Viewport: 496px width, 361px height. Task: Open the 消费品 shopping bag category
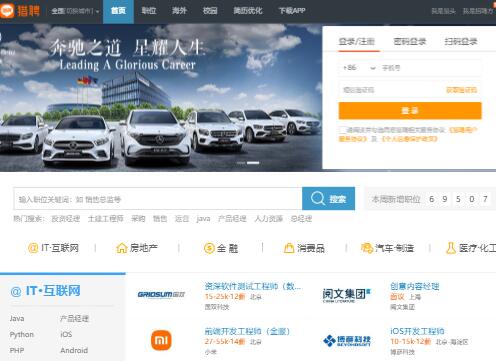coord(289,248)
